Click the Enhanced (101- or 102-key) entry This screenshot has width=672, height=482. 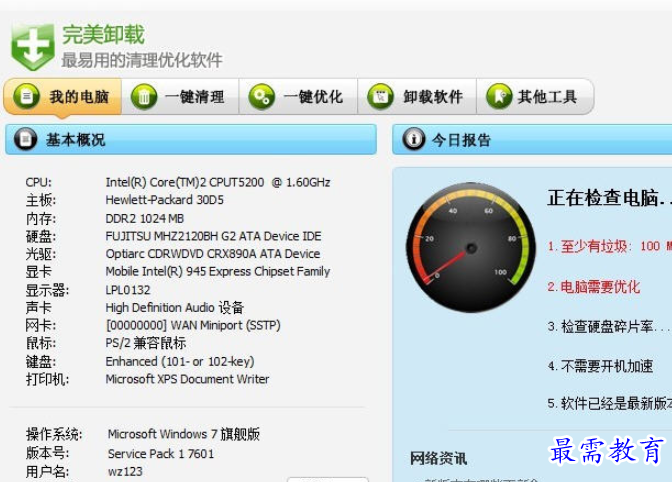pos(180,362)
